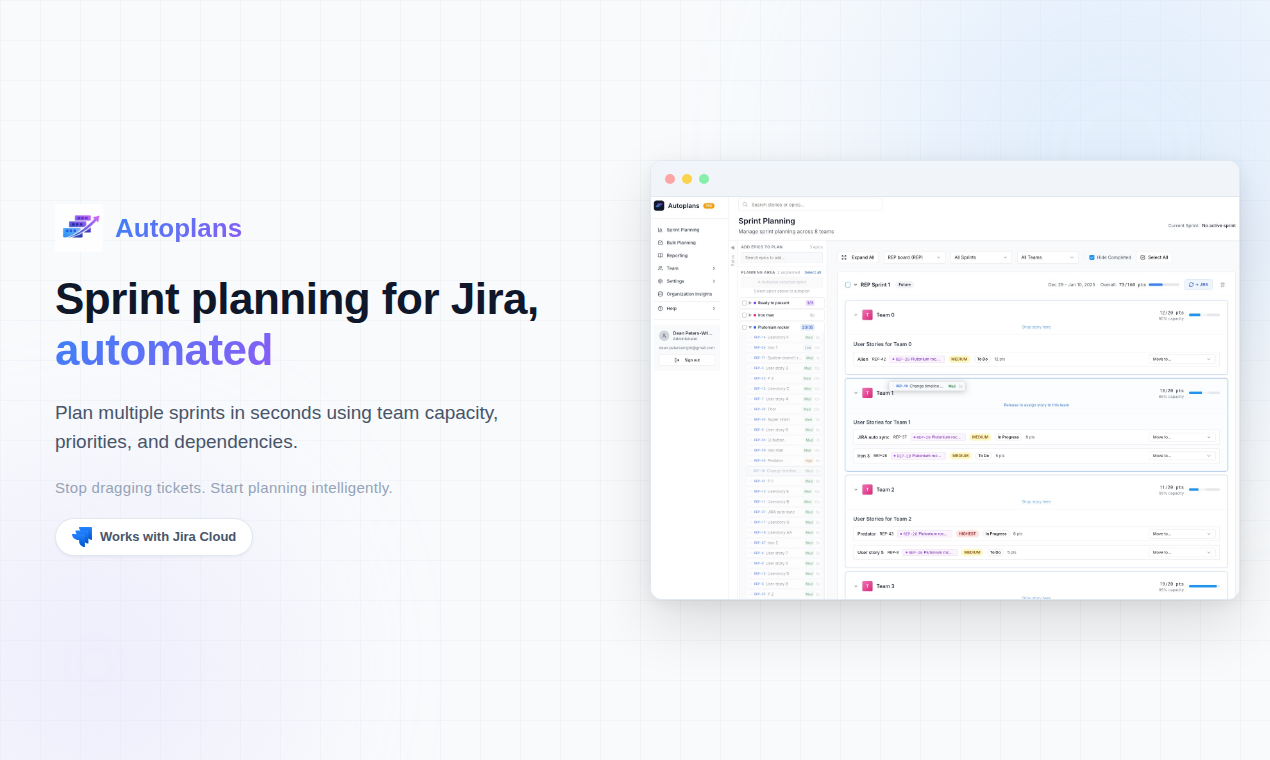
Task: Collapse Team 0 section chevron
Action: tap(855, 315)
